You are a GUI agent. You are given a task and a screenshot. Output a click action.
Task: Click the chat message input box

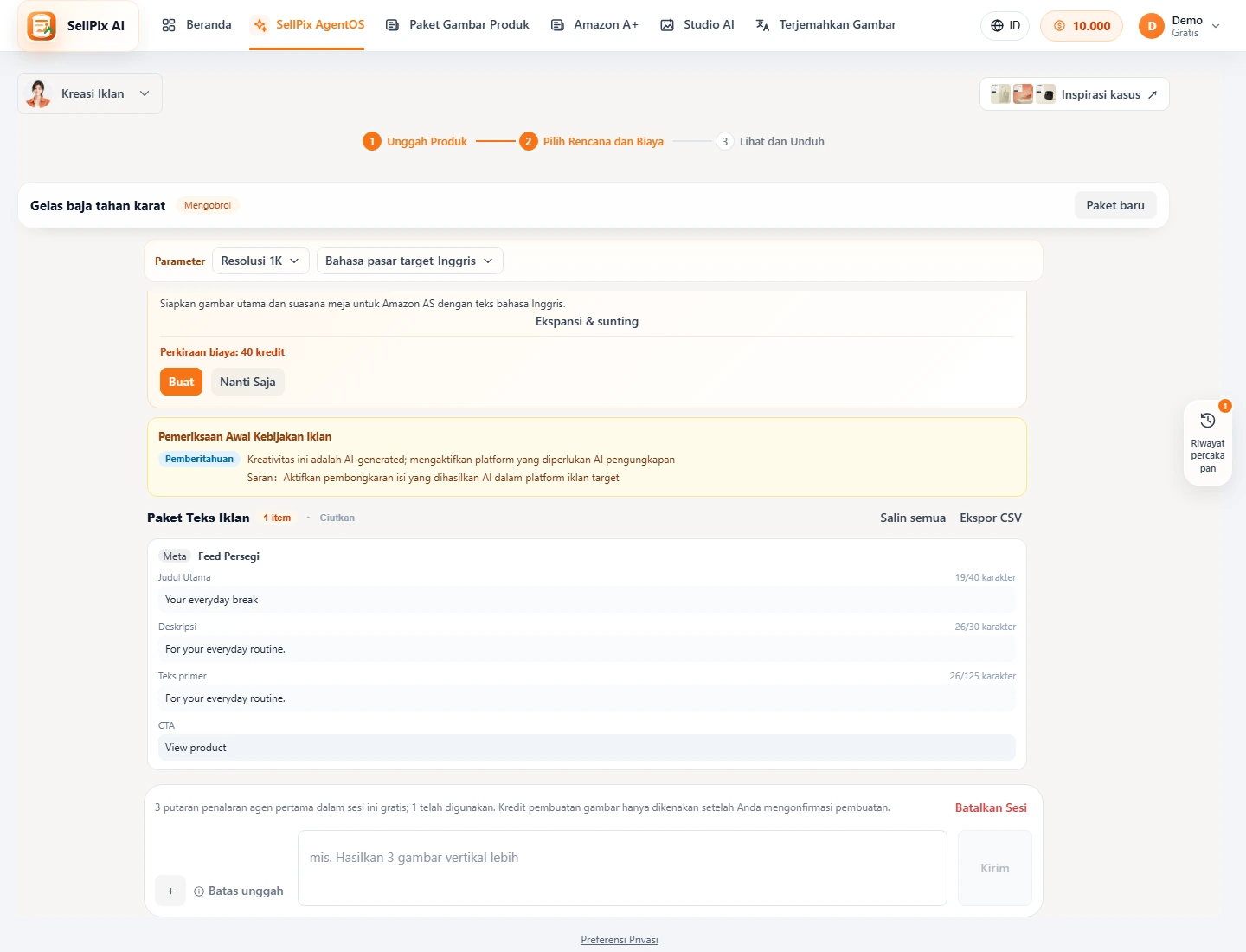[622, 868]
